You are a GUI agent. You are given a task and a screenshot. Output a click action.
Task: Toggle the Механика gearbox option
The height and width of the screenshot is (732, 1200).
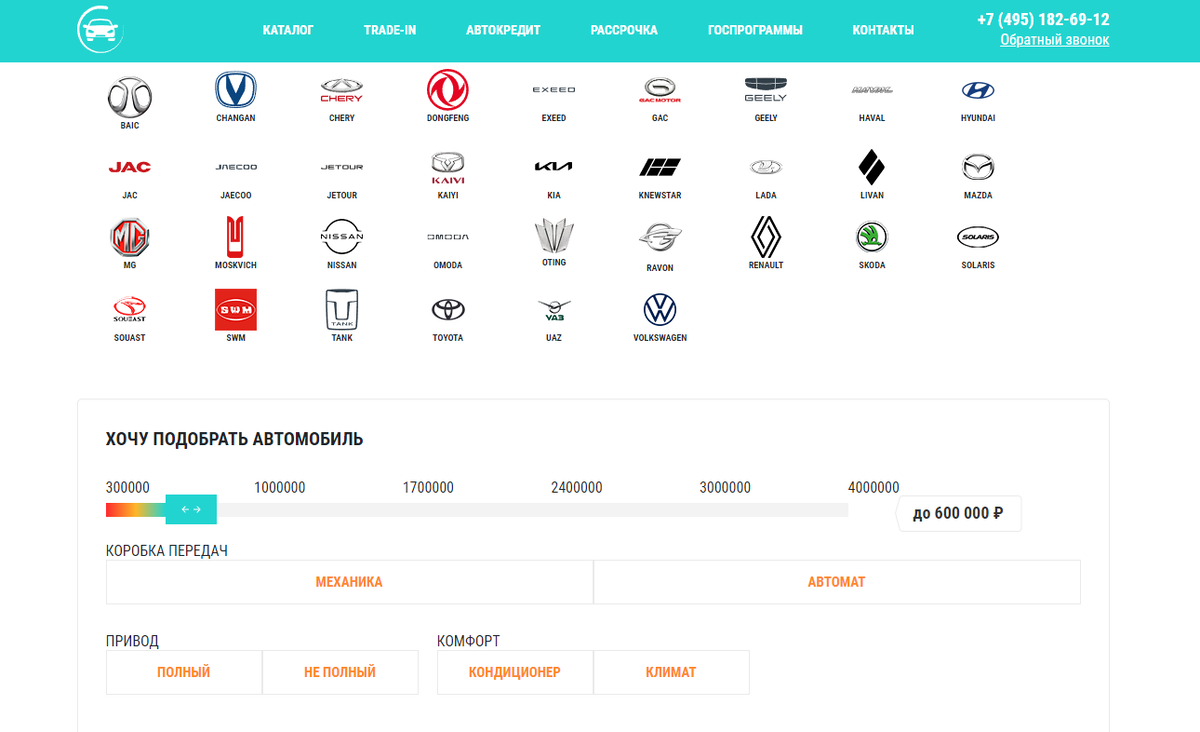coord(349,582)
